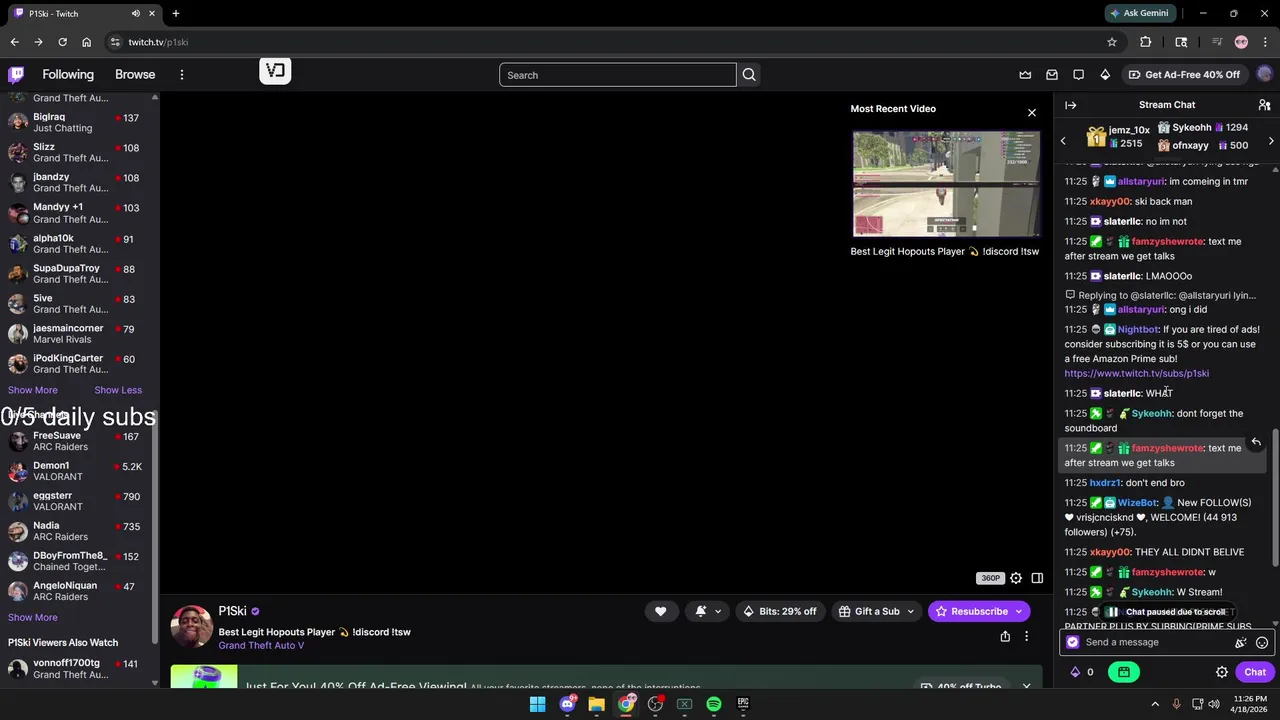The width and height of the screenshot is (1280, 720).
Task: Open the user avatar menu in Twitch header
Action: (x=1265, y=74)
